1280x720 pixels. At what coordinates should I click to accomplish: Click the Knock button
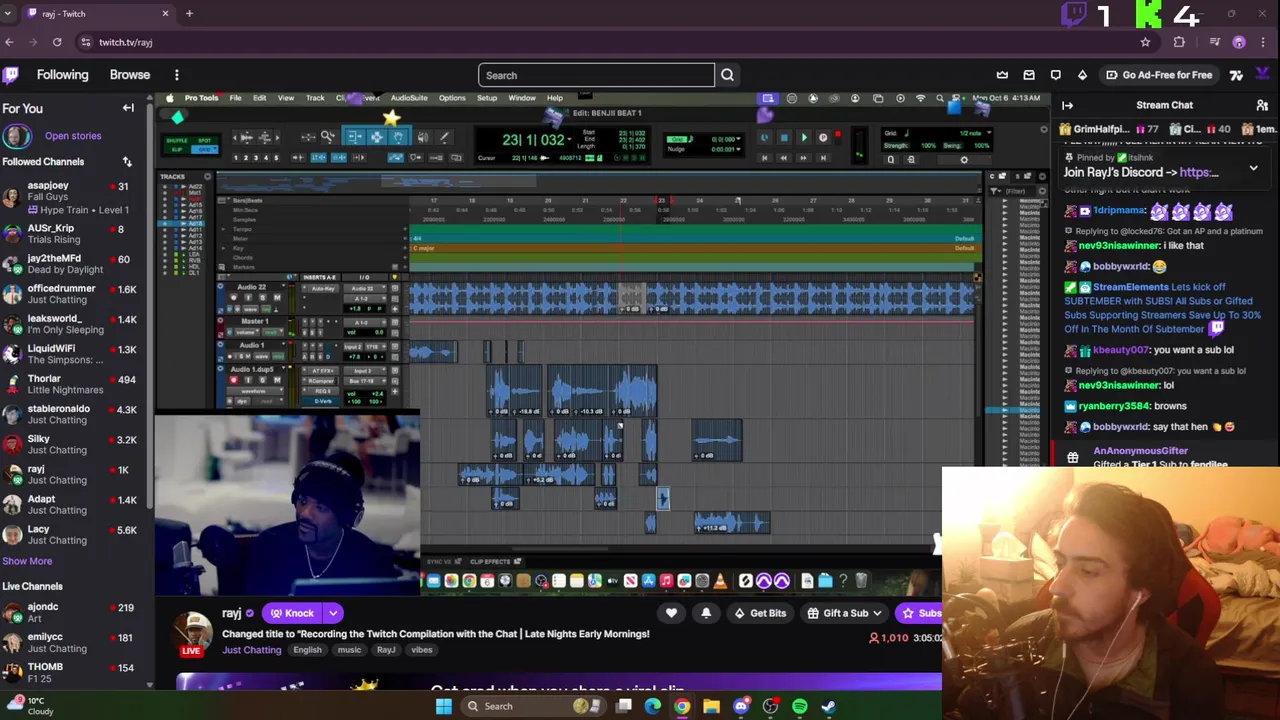(x=292, y=613)
